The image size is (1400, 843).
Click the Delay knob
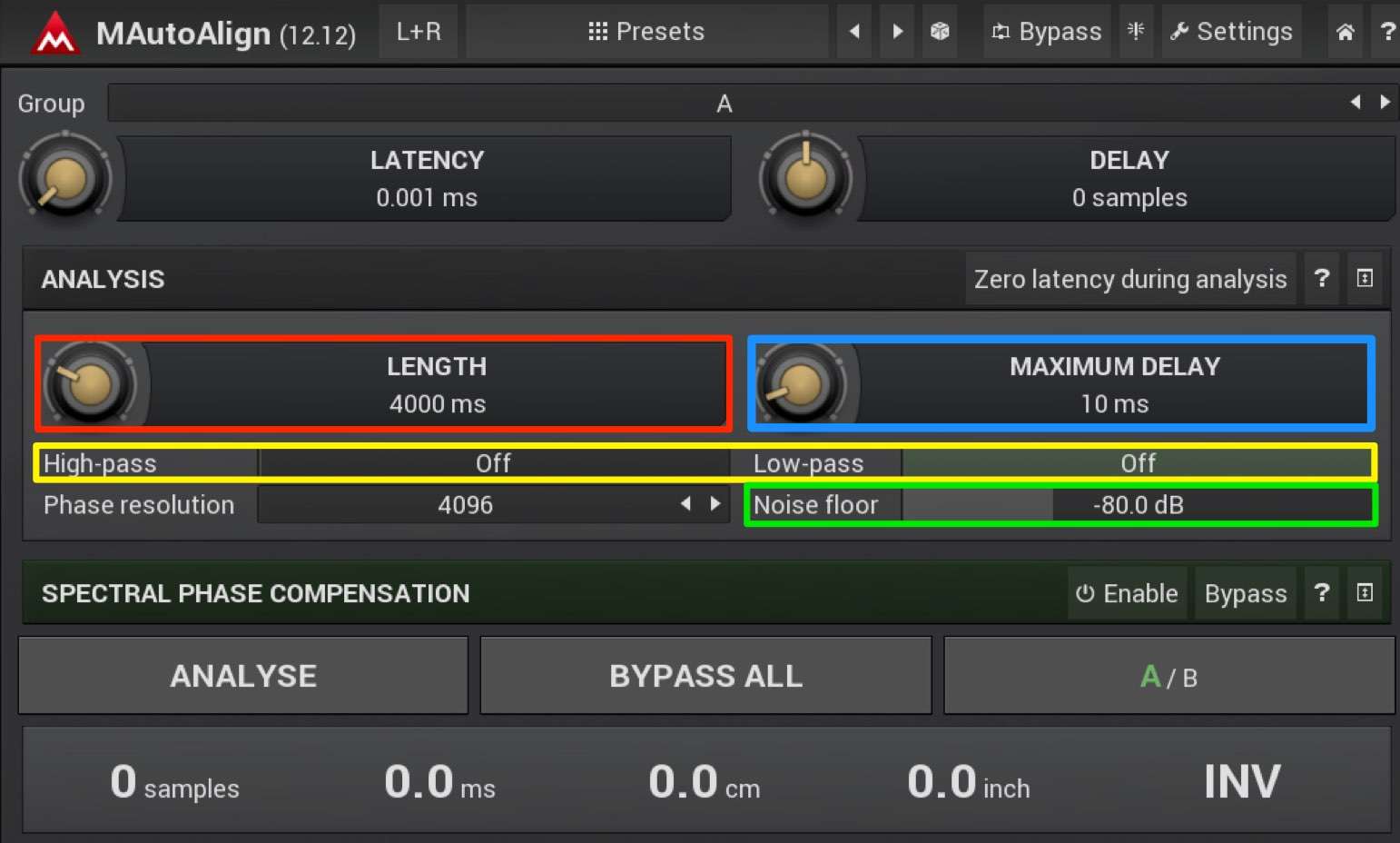tap(805, 178)
